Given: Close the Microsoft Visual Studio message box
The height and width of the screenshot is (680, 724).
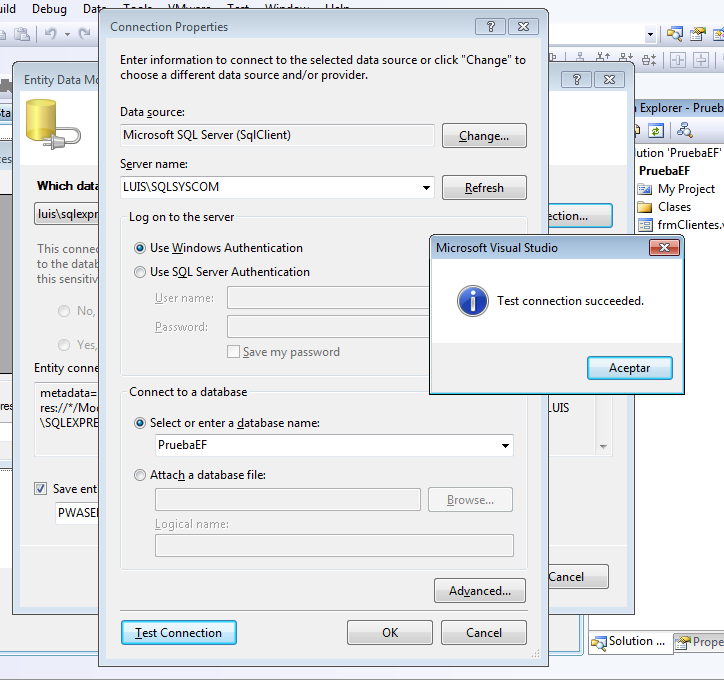Looking at the screenshot, I should [664, 248].
